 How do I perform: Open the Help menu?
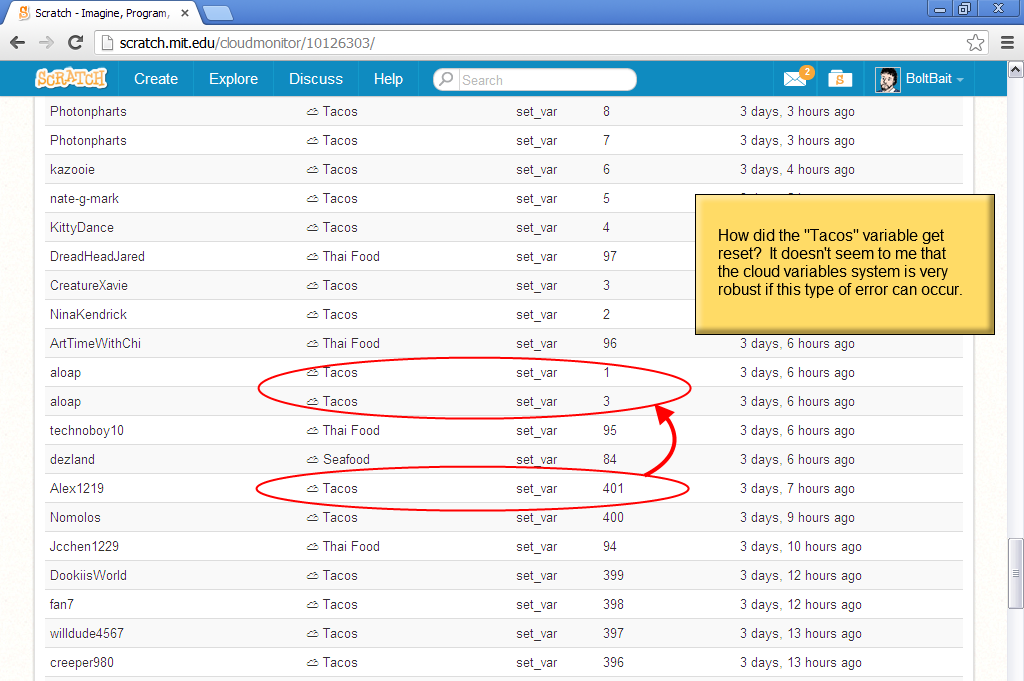click(x=388, y=79)
